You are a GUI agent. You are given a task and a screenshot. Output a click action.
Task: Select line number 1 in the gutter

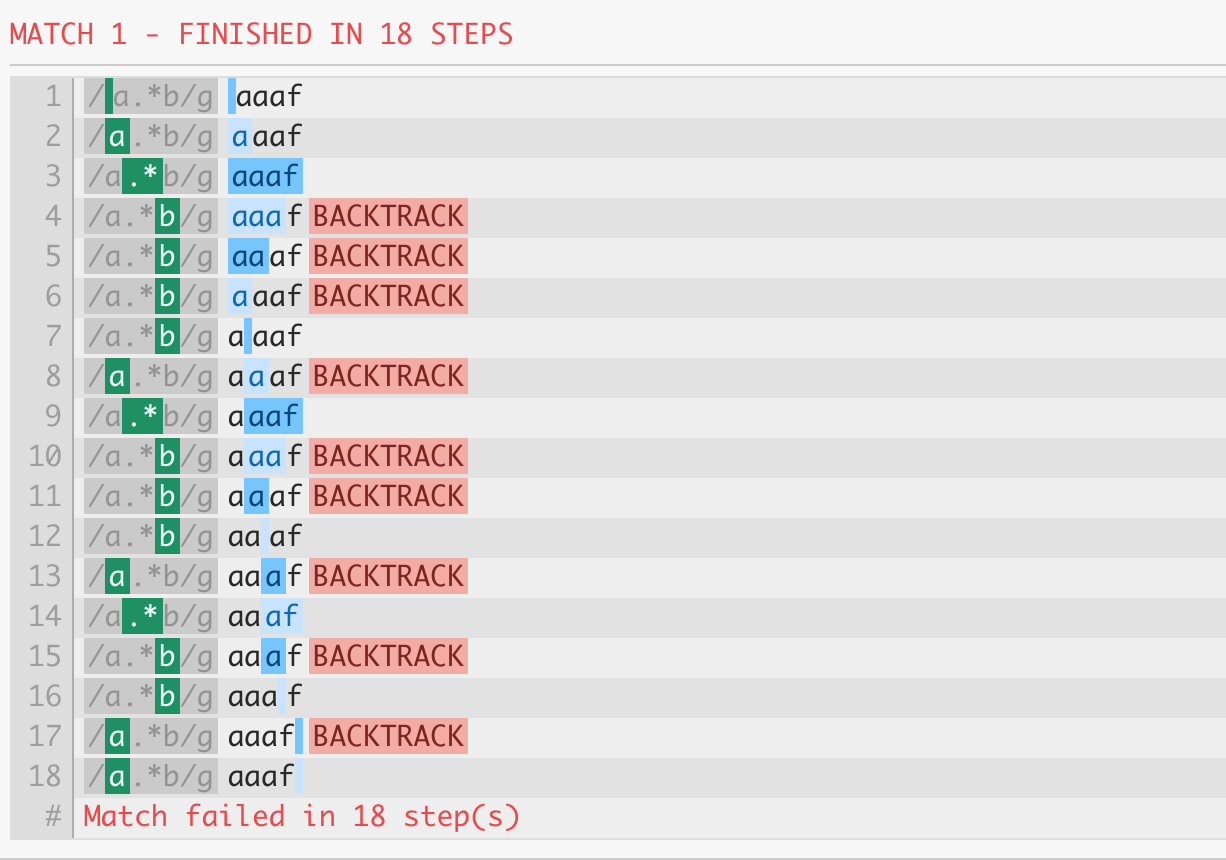52,97
